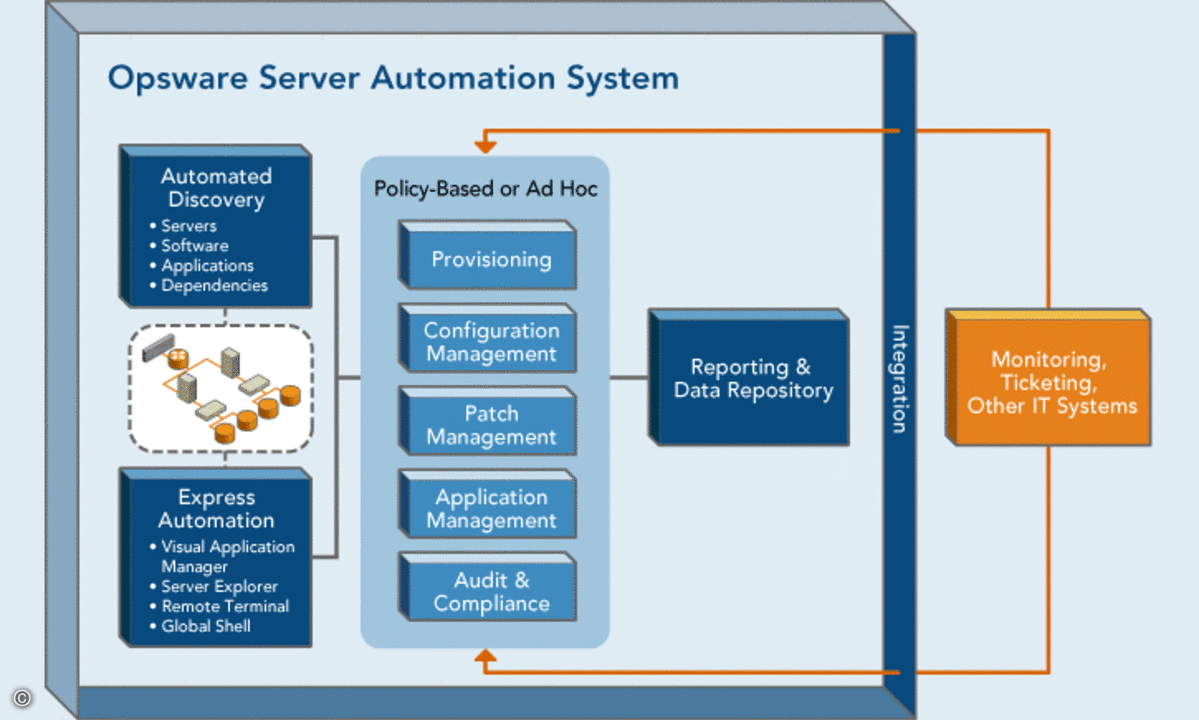Click the Software bullet item
Viewport: 1199px width, 720px height.
pos(190,246)
